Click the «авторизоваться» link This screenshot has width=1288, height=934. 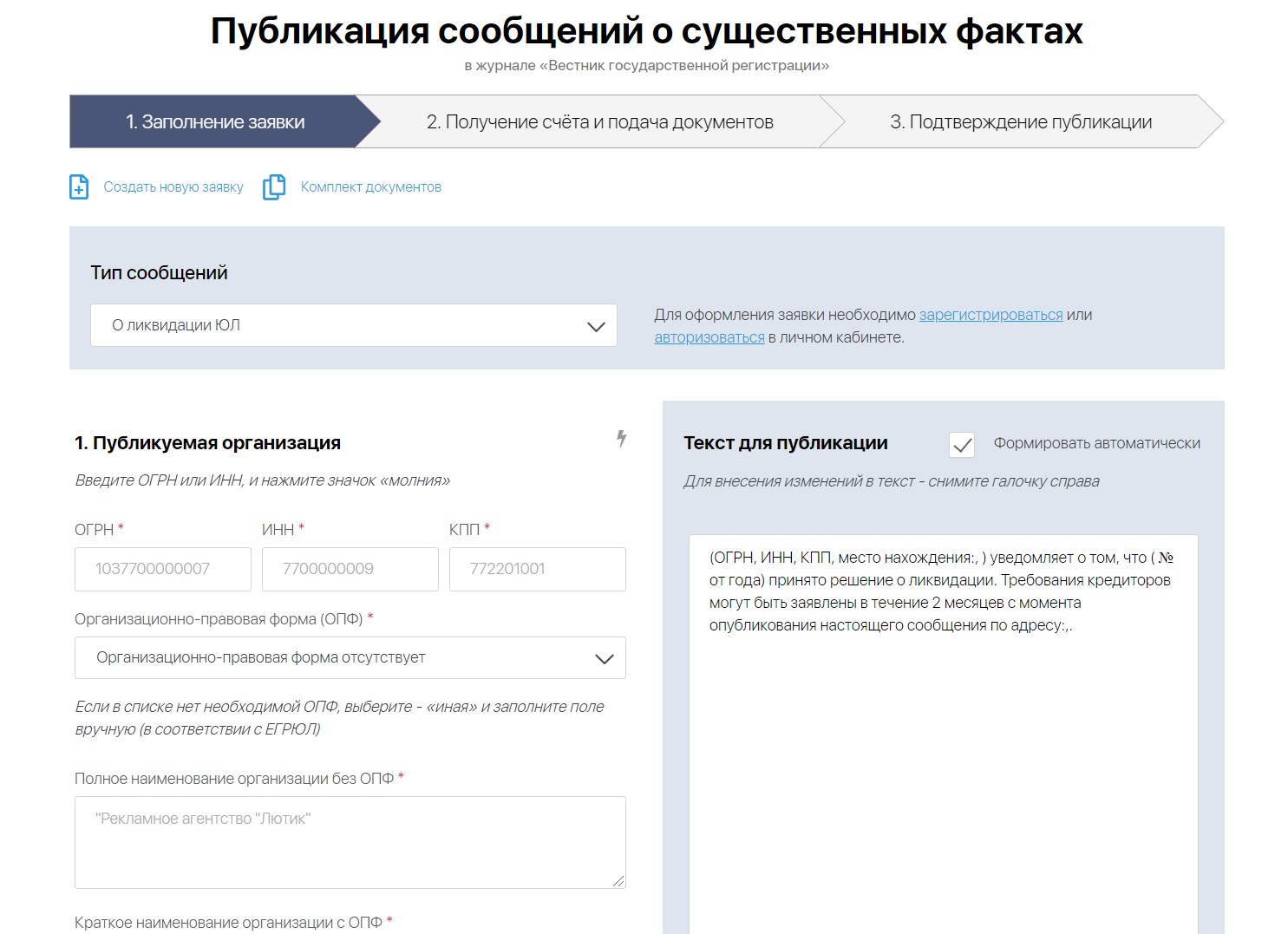coord(709,337)
